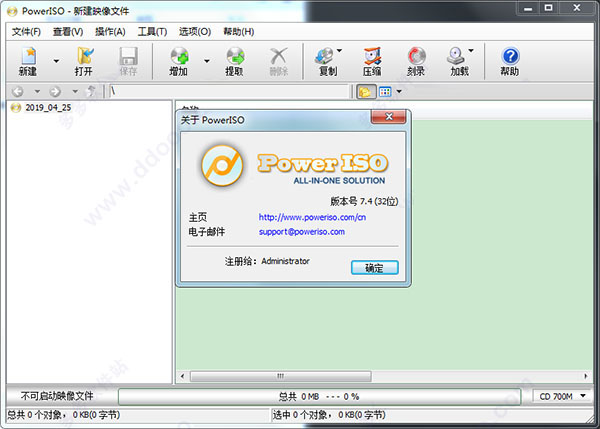This screenshot has width=600, height=429.
Task: Click the 新建 (New) toolbar icon
Action: pos(28,61)
